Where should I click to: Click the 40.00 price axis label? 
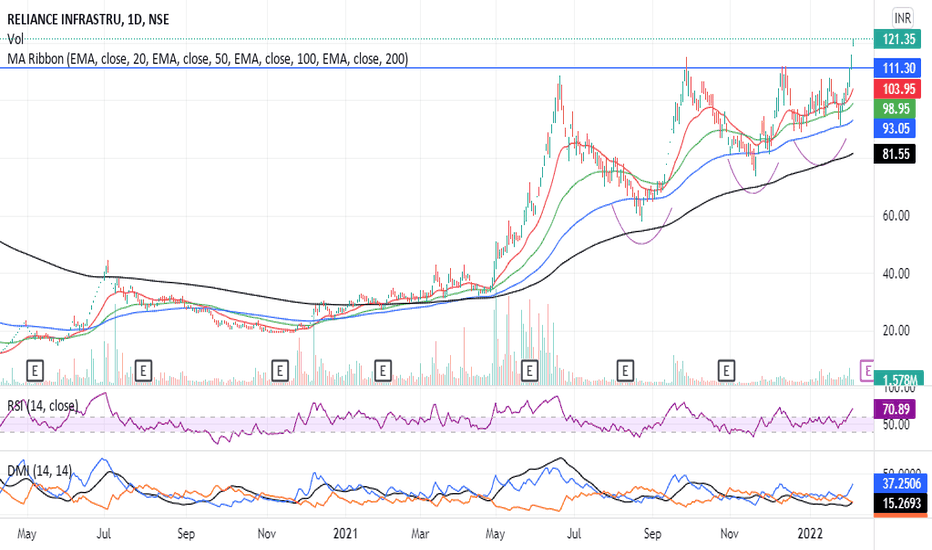(x=896, y=274)
